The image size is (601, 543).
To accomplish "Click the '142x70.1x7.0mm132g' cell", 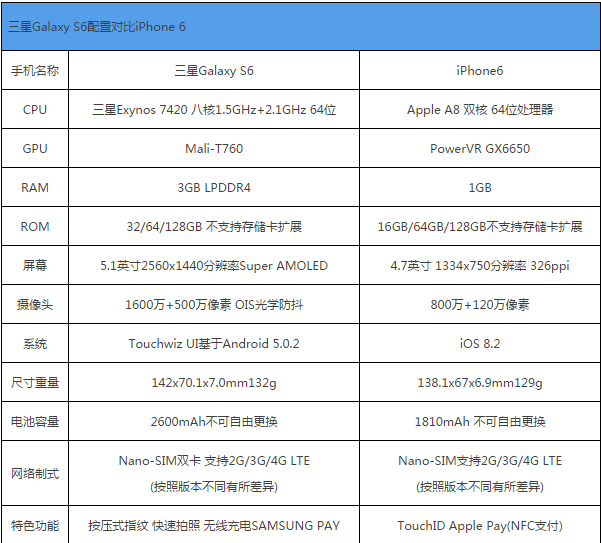I will coord(214,383).
